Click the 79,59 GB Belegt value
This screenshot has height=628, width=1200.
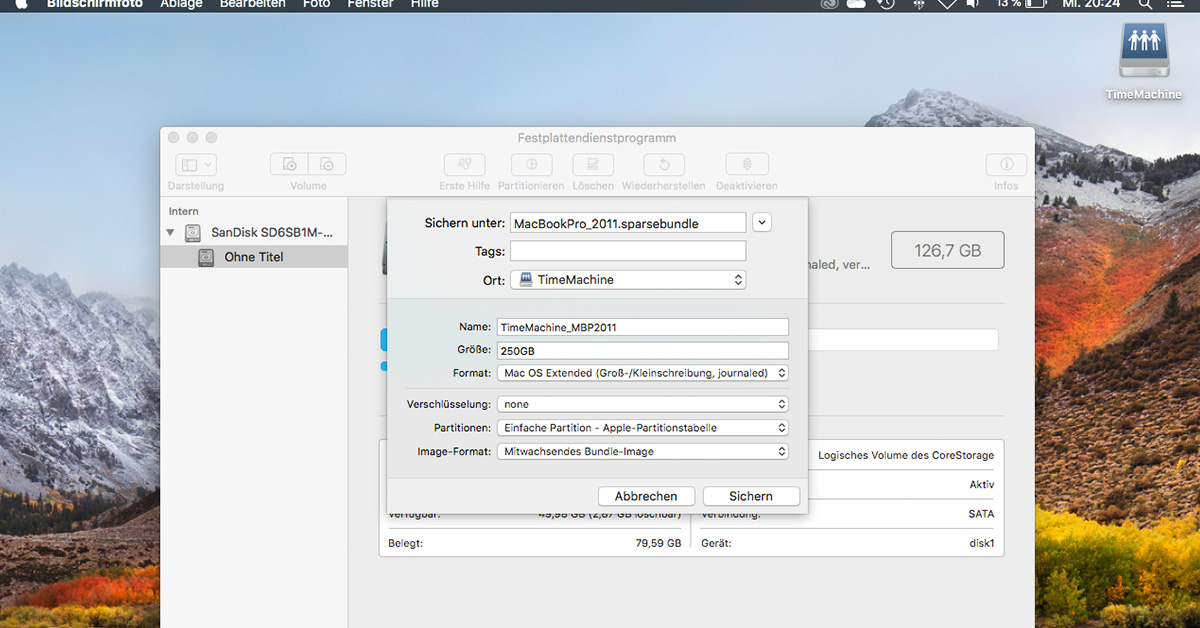point(658,543)
